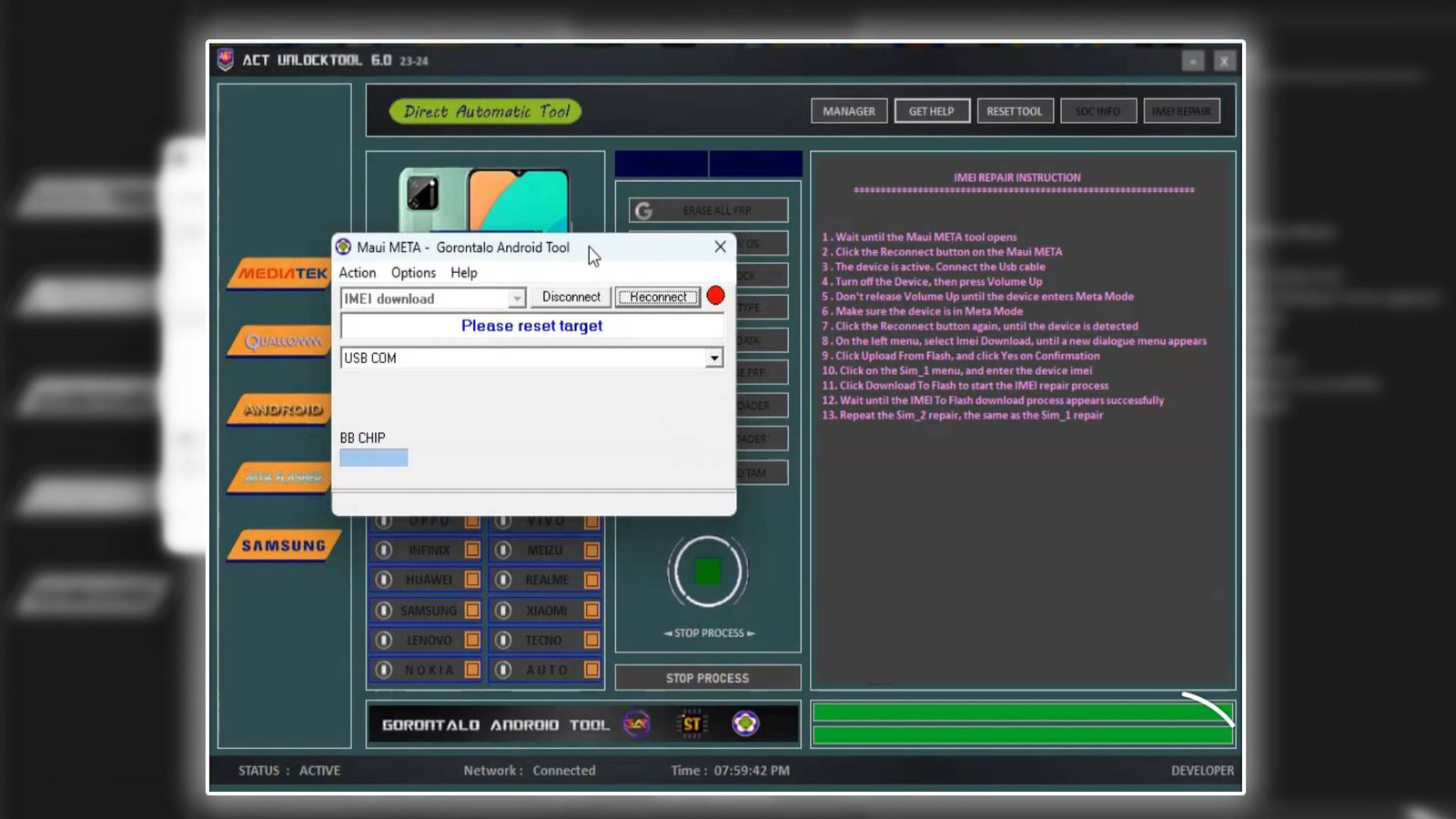Click the GET HELP button
The width and height of the screenshot is (1456, 819).
click(x=932, y=110)
